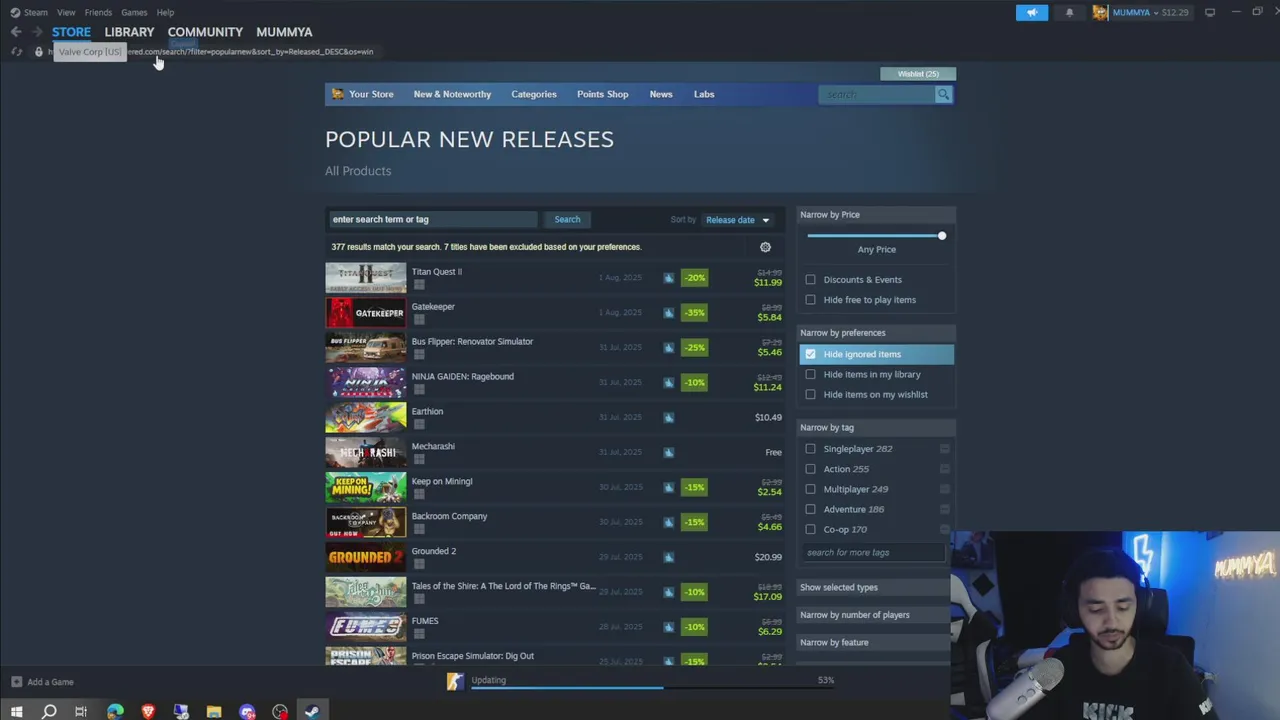This screenshot has width=1280, height=720.
Task: Open the Release date sort dropdown
Action: point(738,220)
